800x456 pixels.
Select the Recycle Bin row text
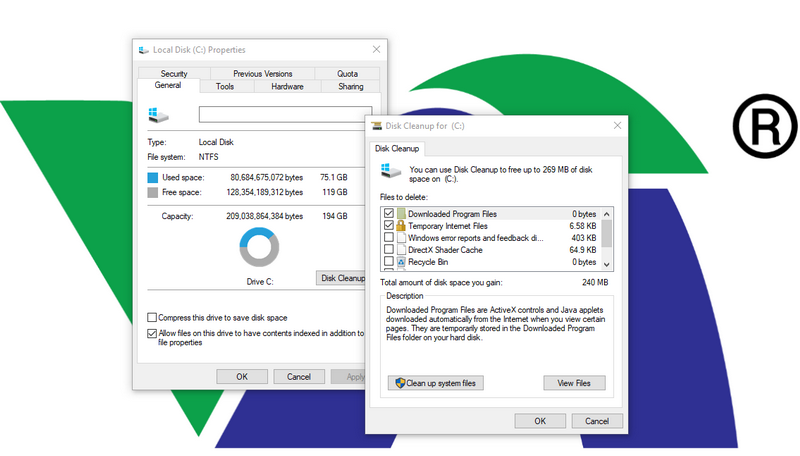428,262
